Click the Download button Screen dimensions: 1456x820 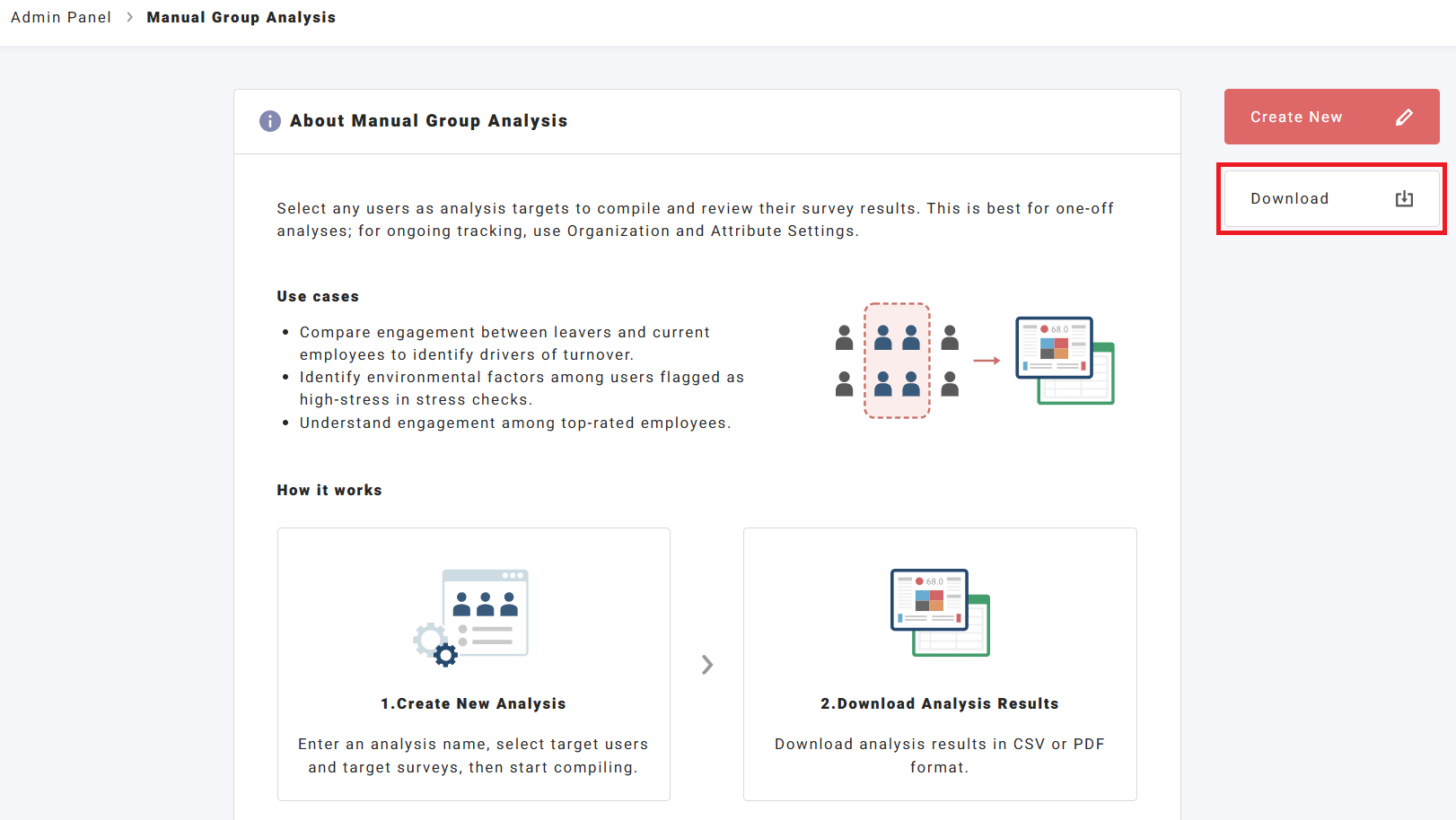(1331, 198)
